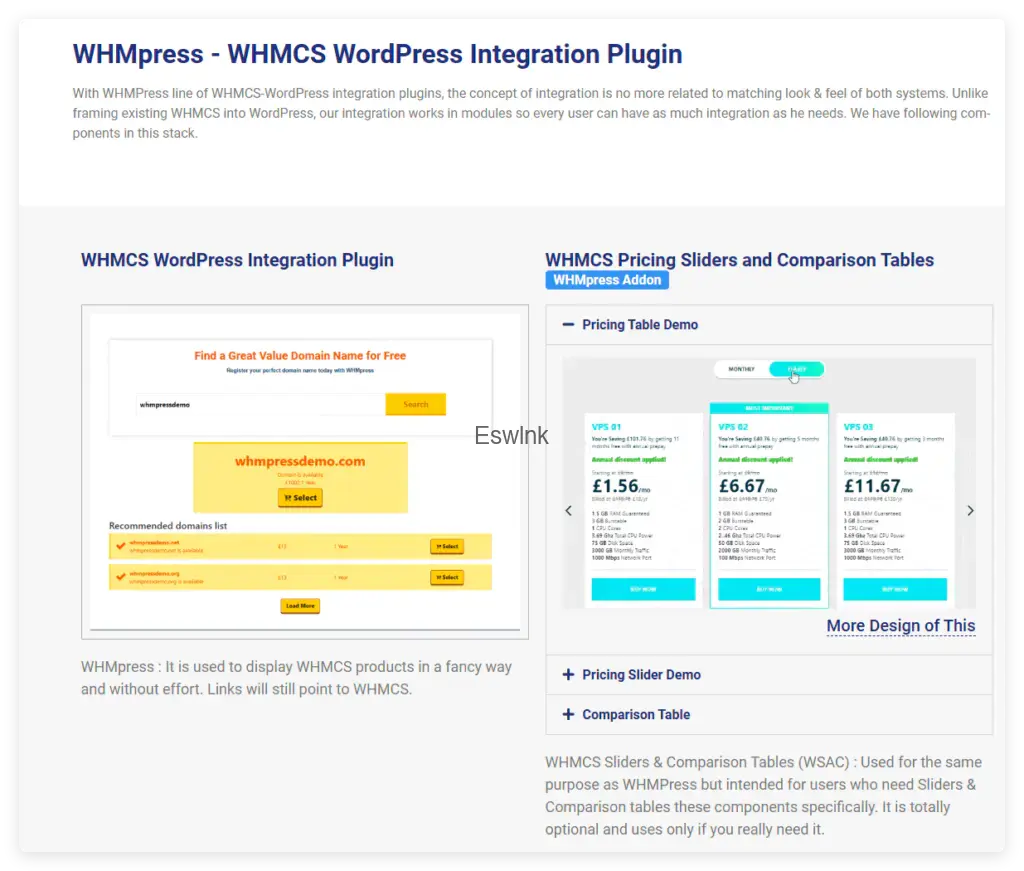Image resolution: width=1024 pixels, height=871 pixels.
Task: Click the plus icon beside Pricing Slider Demo
Action: coord(568,675)
